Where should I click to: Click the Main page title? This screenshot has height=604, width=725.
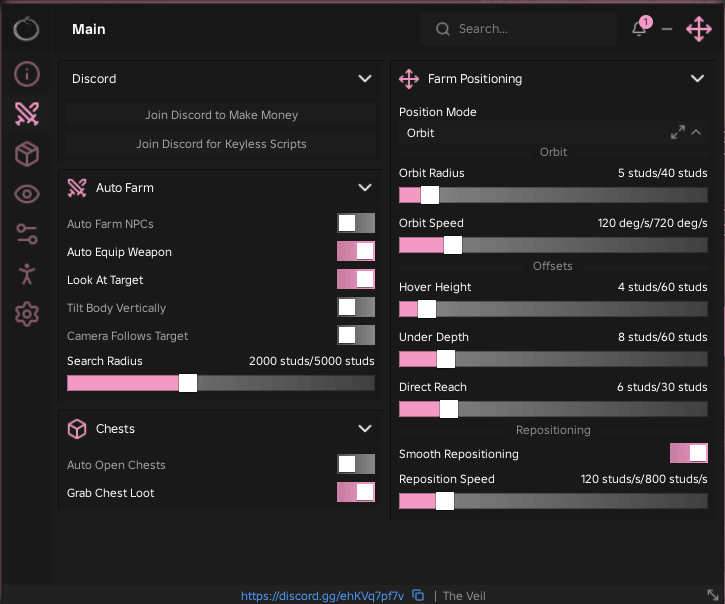89,29
